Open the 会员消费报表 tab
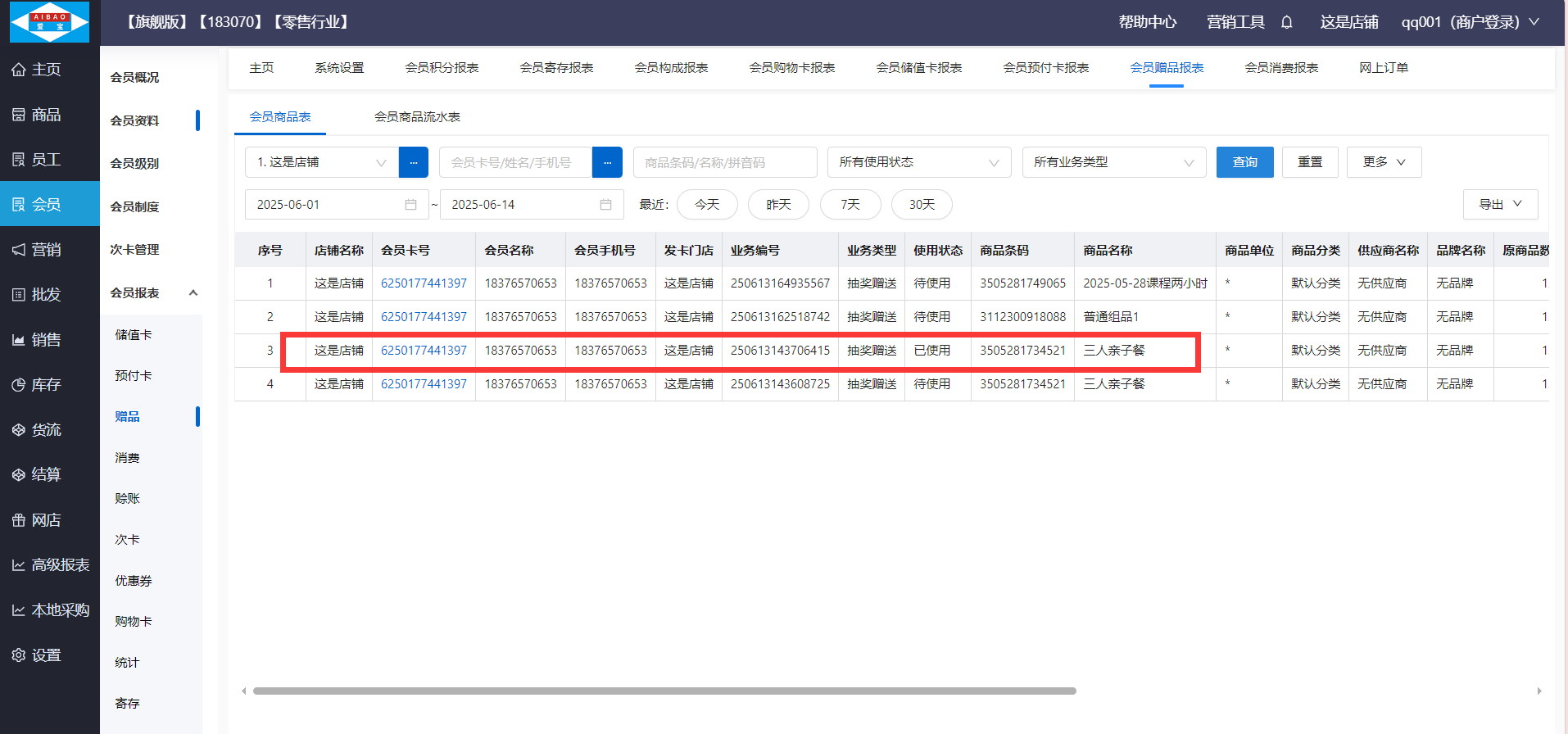Viewport: 1568px width, 734px height. click(x=1281, y=68)
